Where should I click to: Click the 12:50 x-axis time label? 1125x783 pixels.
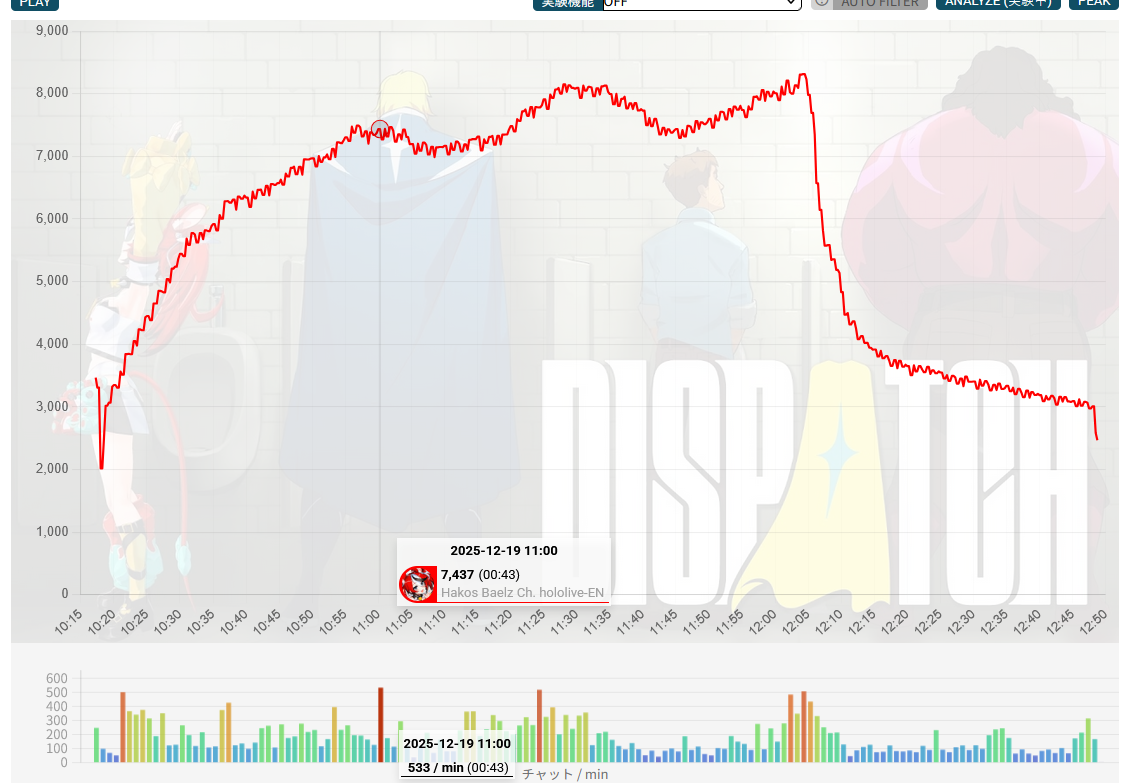click(1093, 622)
